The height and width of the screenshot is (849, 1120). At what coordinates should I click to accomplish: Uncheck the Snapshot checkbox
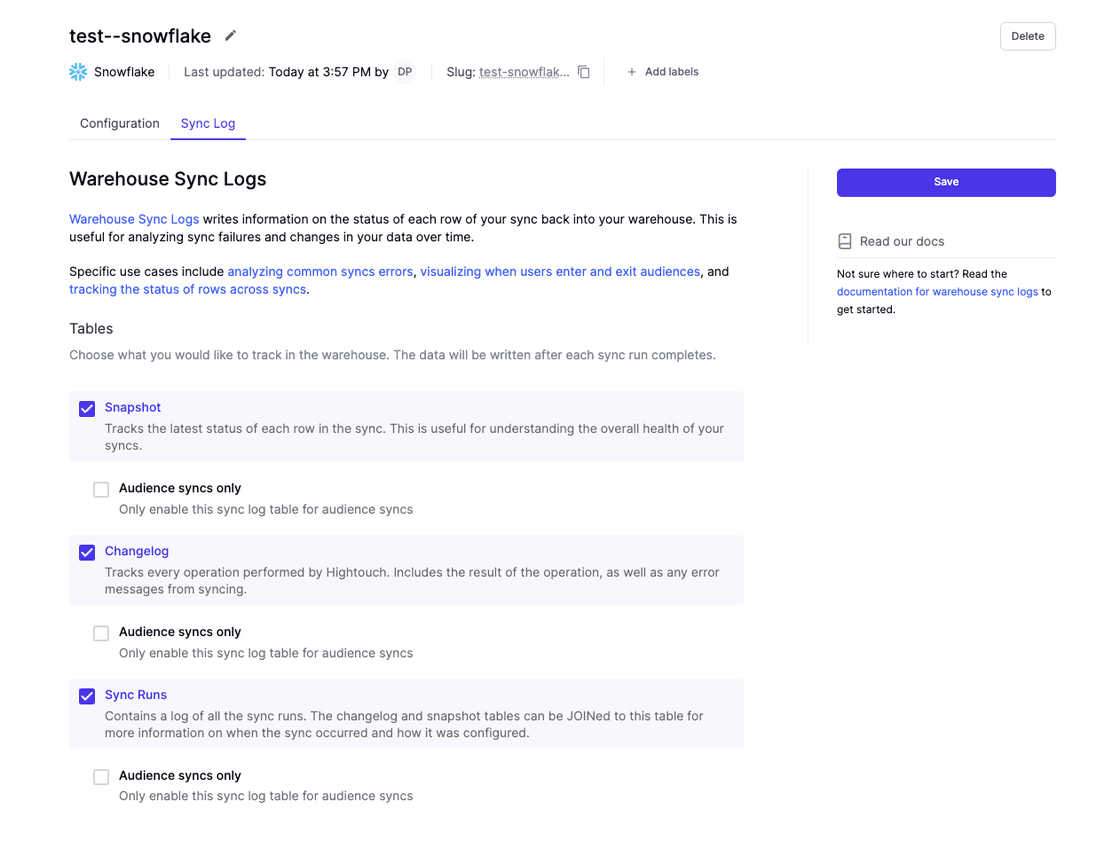tap(87, 409)
